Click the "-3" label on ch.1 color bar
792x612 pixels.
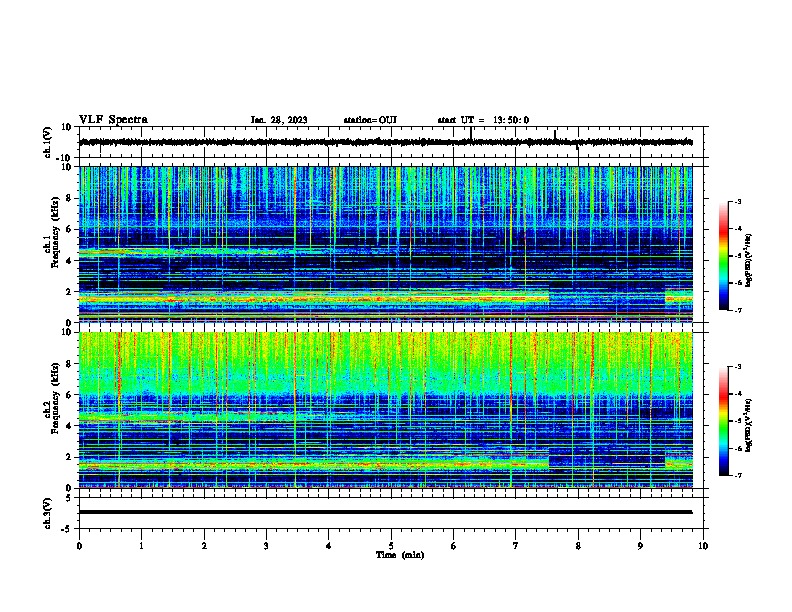[737, 201]
